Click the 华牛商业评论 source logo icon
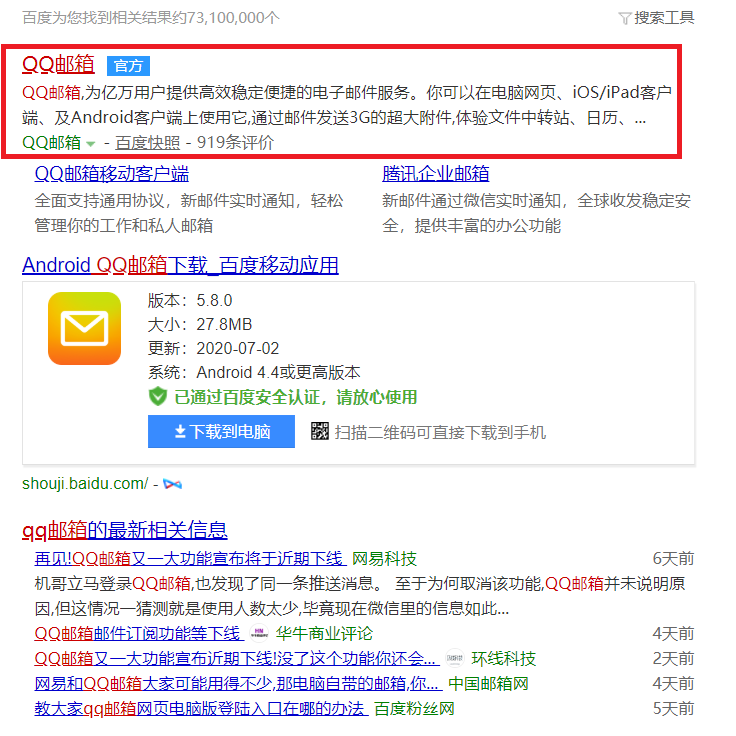 259,634
